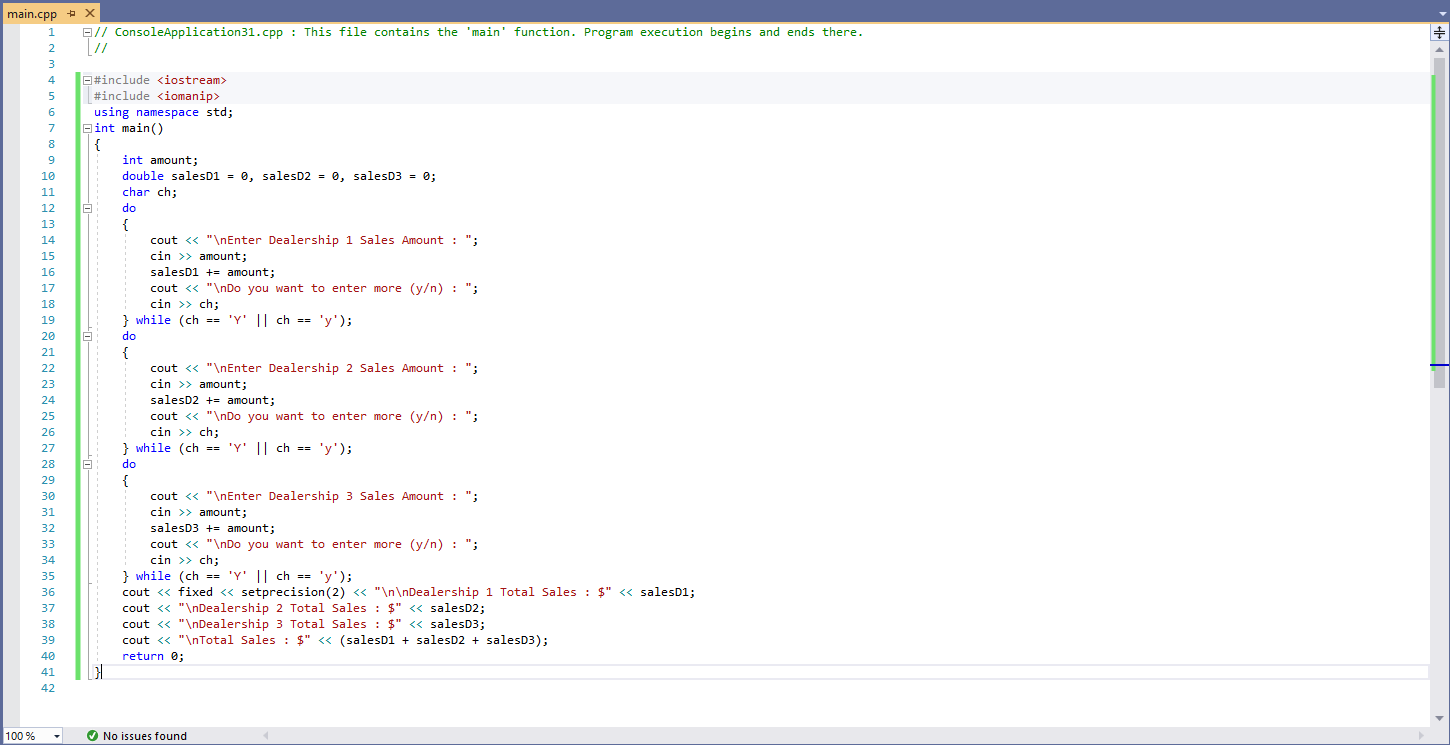Click line number 42 in the margin
This screenshot has width=1450, height=745.
point(48,688)
